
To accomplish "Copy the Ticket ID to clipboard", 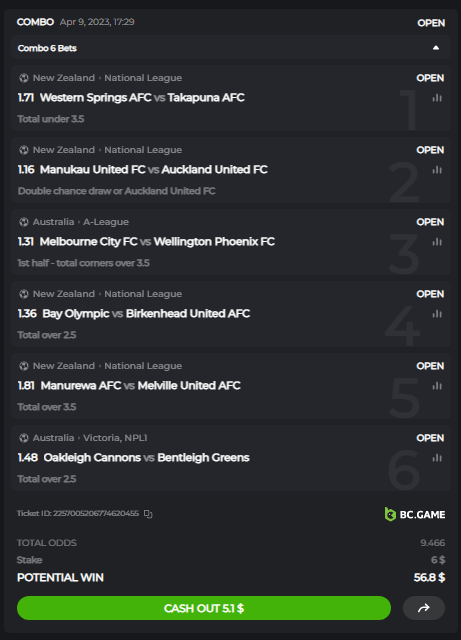I will pos(148,514).
